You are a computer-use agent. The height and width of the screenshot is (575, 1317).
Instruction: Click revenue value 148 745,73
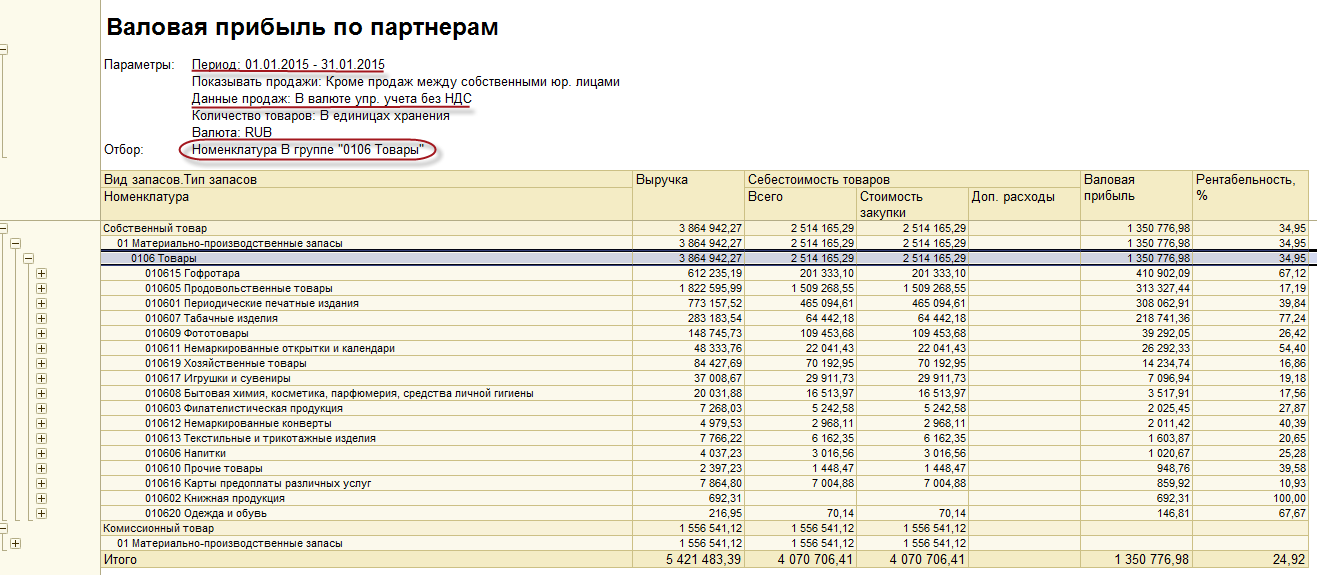709,333
